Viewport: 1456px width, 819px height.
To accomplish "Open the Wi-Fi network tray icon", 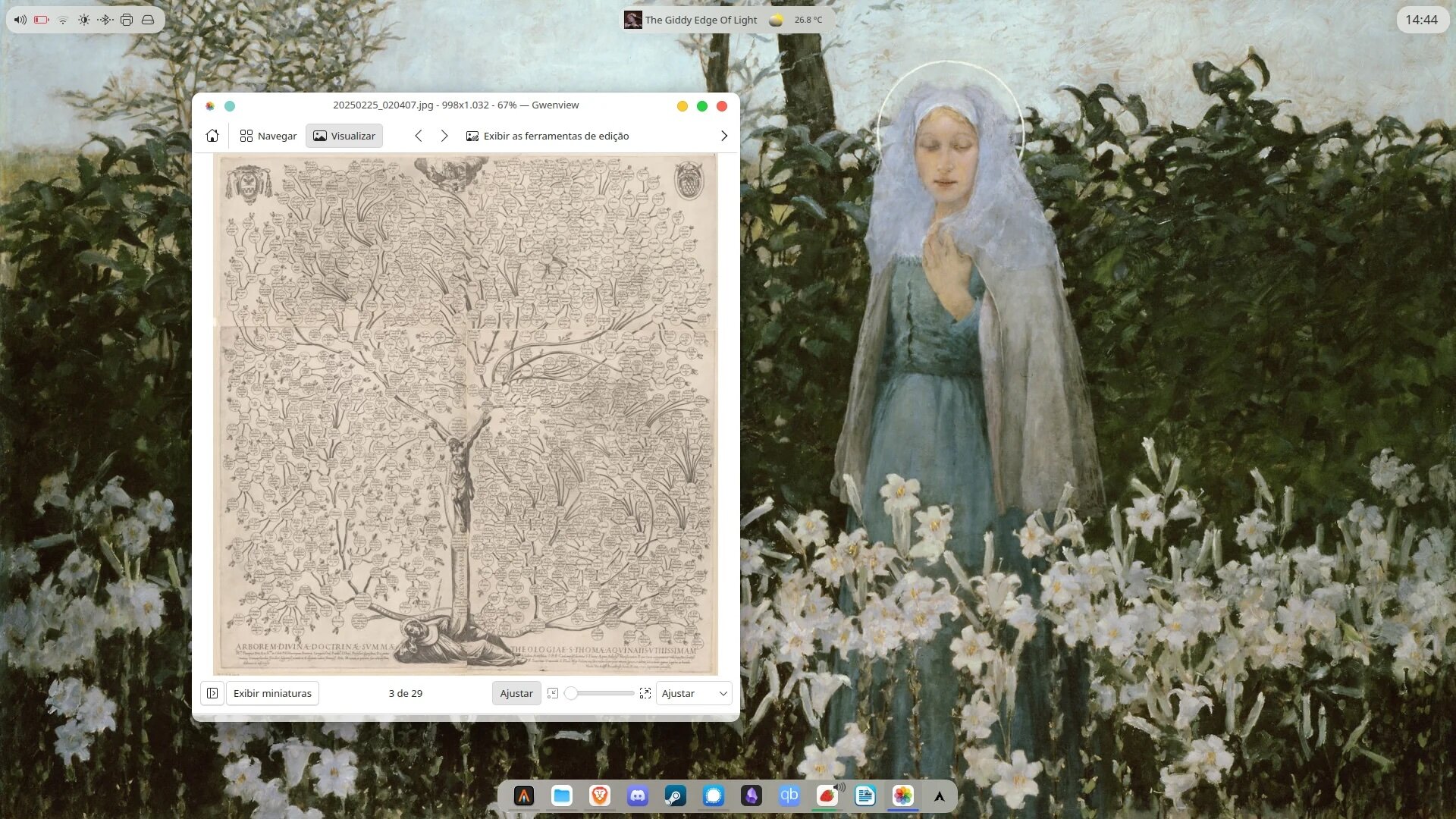I will [x=63, y=20].
